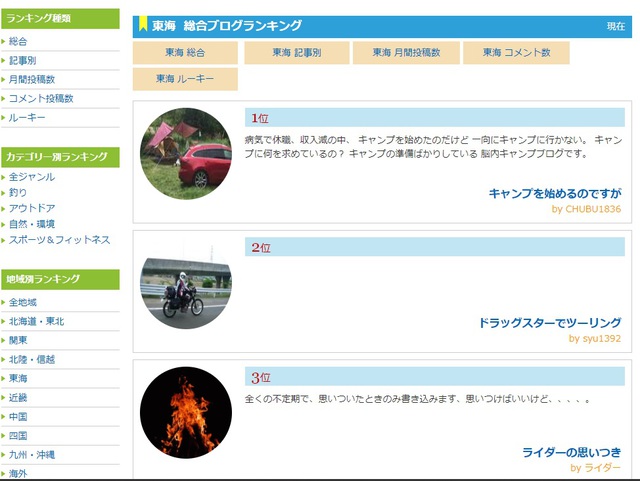640x481 pixels.
Task: Switch to 東海 記事別 tab
Action: 297,53
